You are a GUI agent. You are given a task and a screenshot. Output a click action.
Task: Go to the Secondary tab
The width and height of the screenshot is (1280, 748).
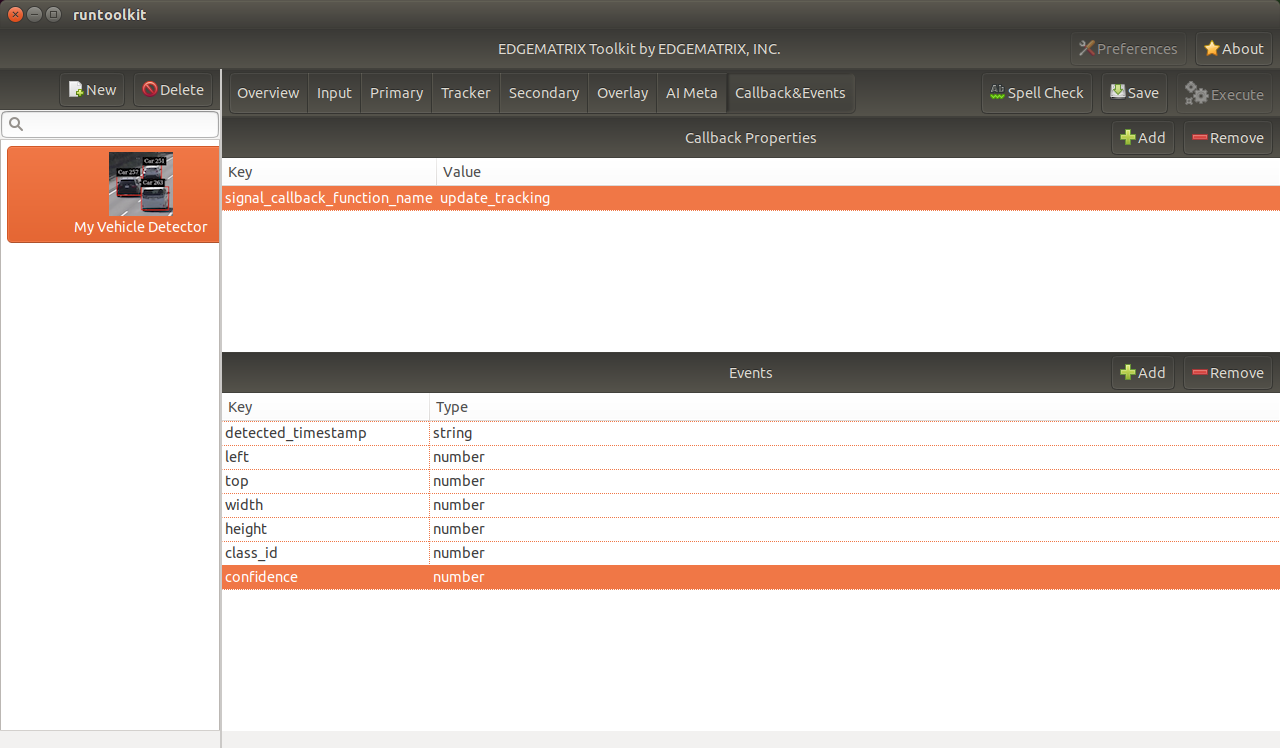click(544, 93)
